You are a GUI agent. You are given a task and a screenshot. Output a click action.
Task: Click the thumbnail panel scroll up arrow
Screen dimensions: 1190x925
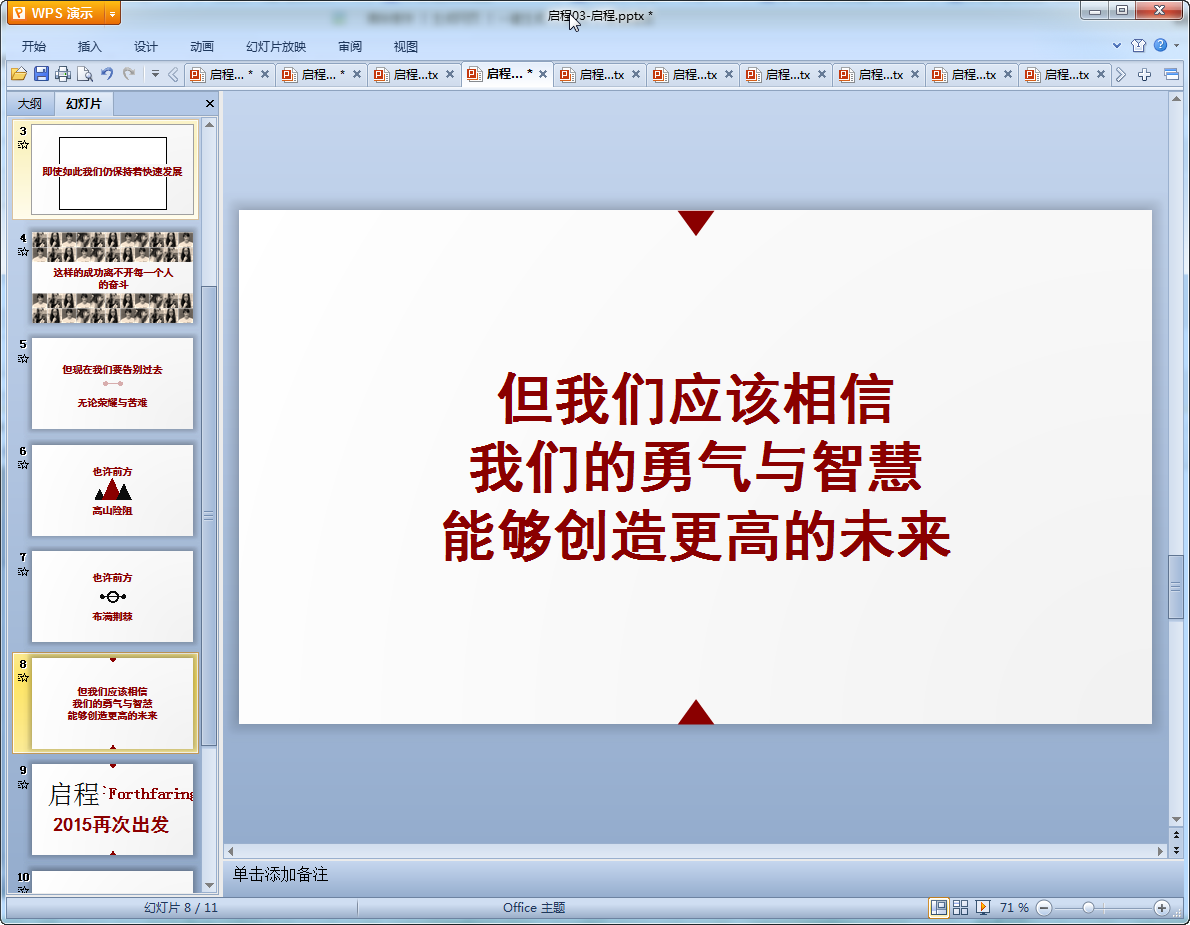click(209, 124)
